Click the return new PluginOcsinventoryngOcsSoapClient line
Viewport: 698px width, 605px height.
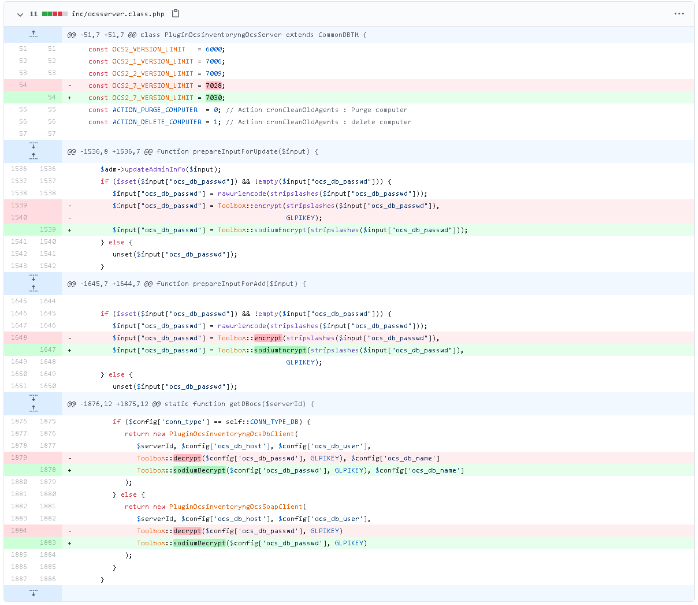coord(215,507)
